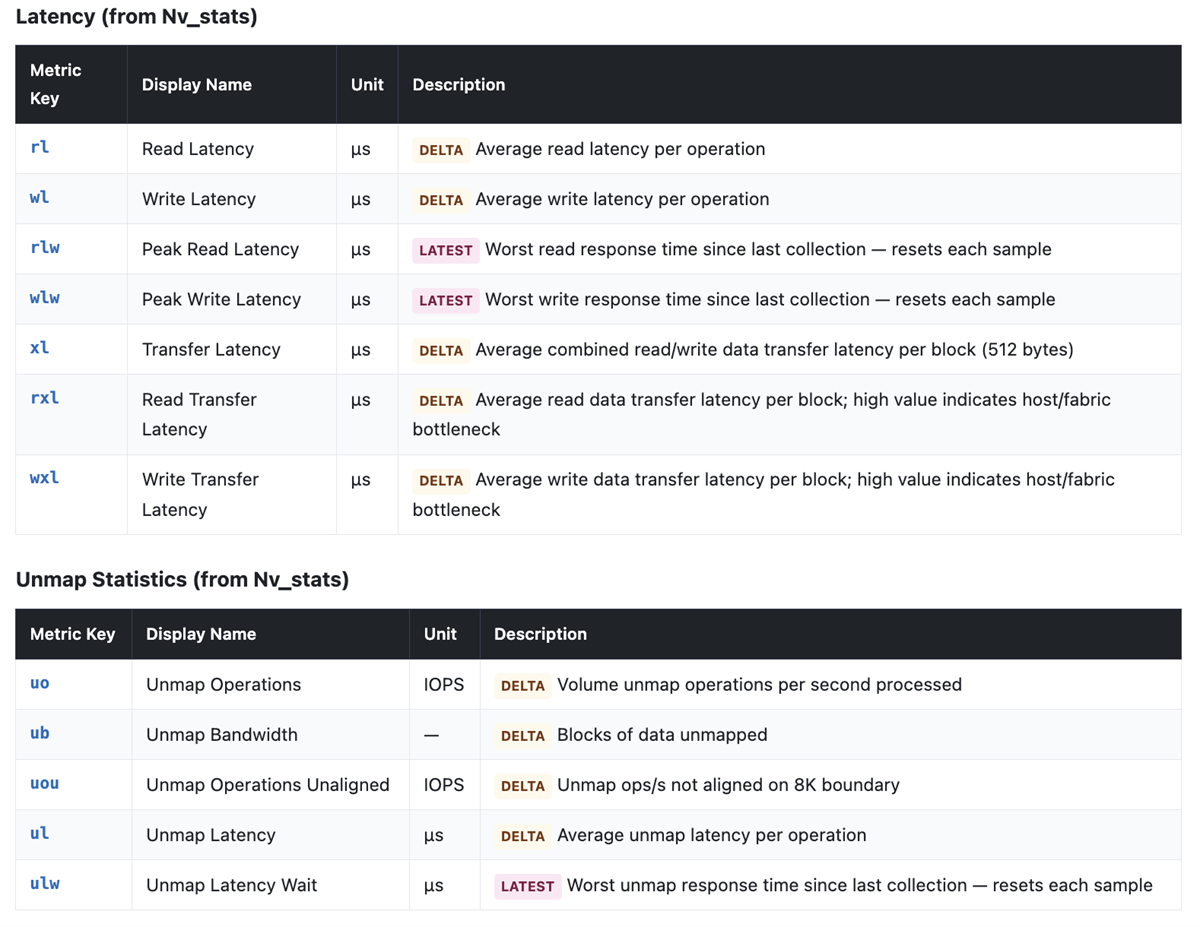Click "Unmap Operations" in the uo row
Screen dimensions: 1200x927
click(224, 685)
